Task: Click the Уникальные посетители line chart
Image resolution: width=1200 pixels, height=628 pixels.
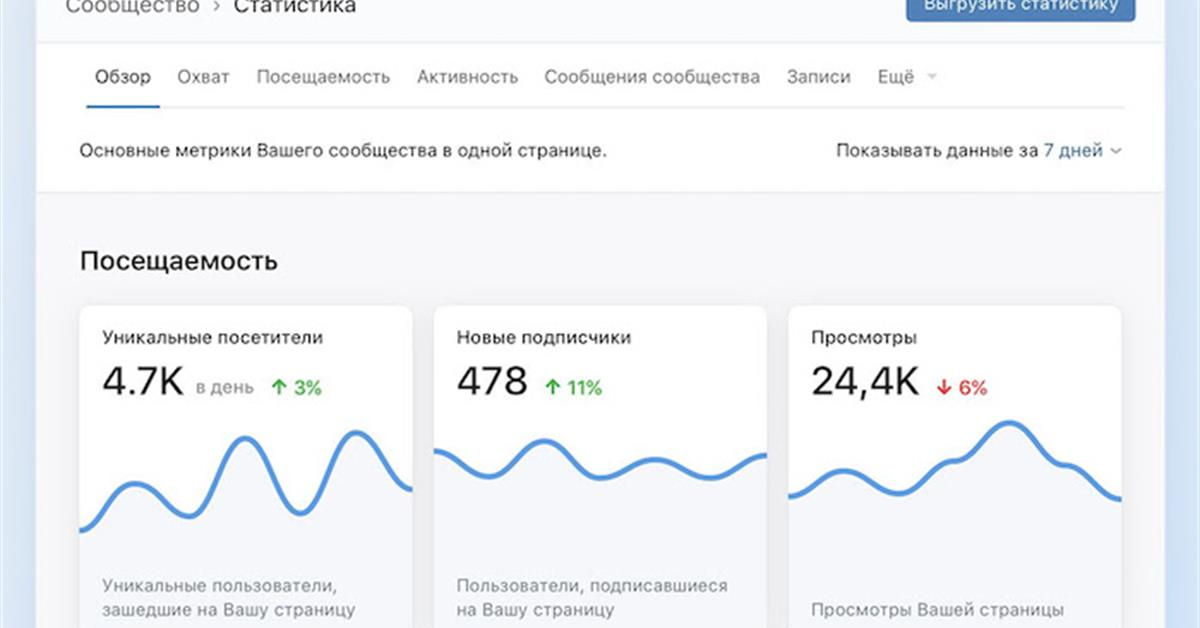Action: point(246,480)
